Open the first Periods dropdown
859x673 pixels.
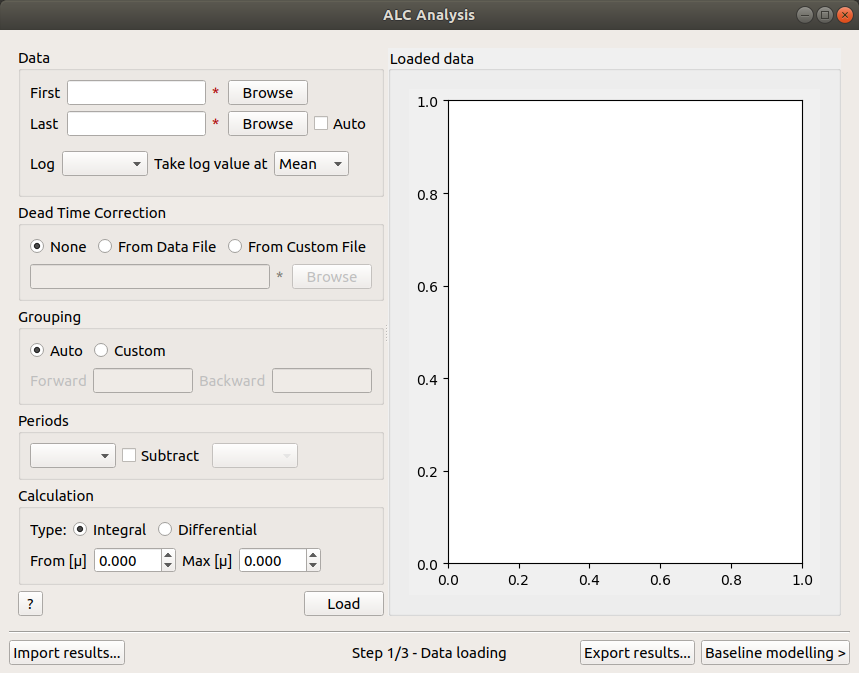(72, 456)
